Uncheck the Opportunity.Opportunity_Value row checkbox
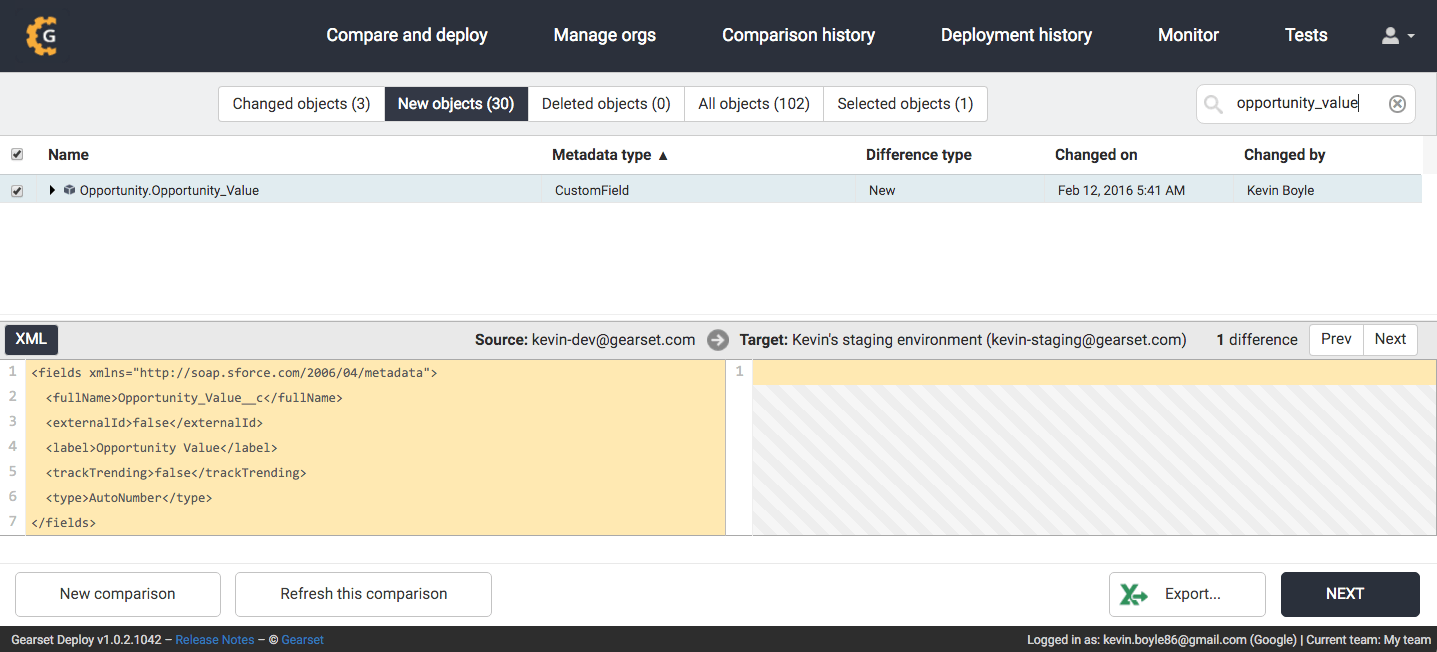This screenshot has height=652, width=1437. tap(17, 191)
